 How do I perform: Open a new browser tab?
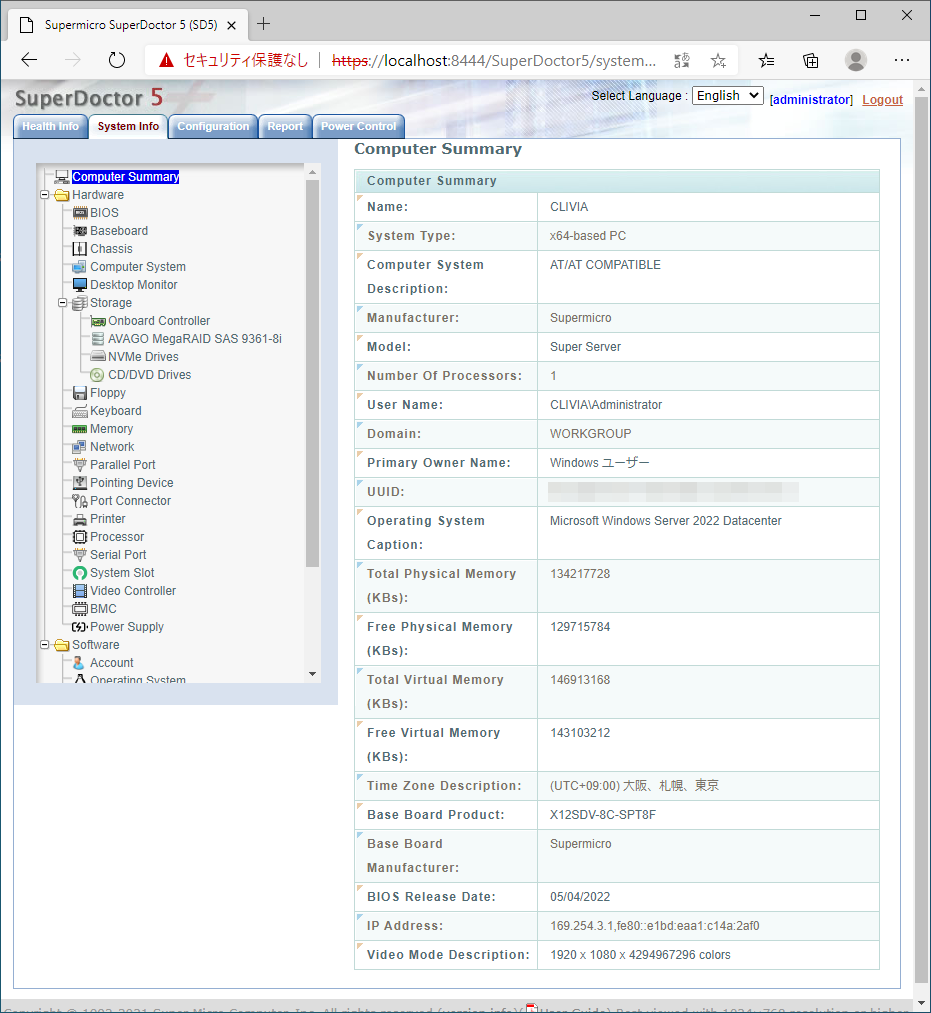pyautogui.click(x=264, y=25)
